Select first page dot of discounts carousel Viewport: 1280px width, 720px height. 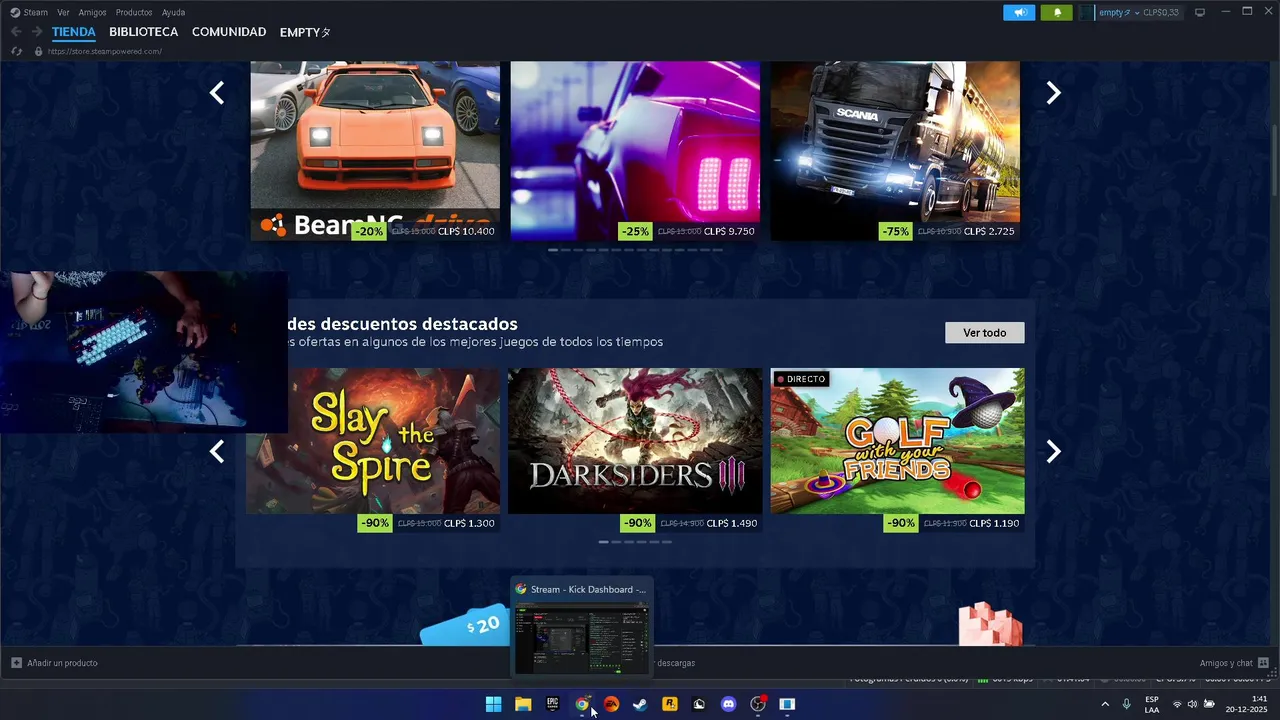604,542
